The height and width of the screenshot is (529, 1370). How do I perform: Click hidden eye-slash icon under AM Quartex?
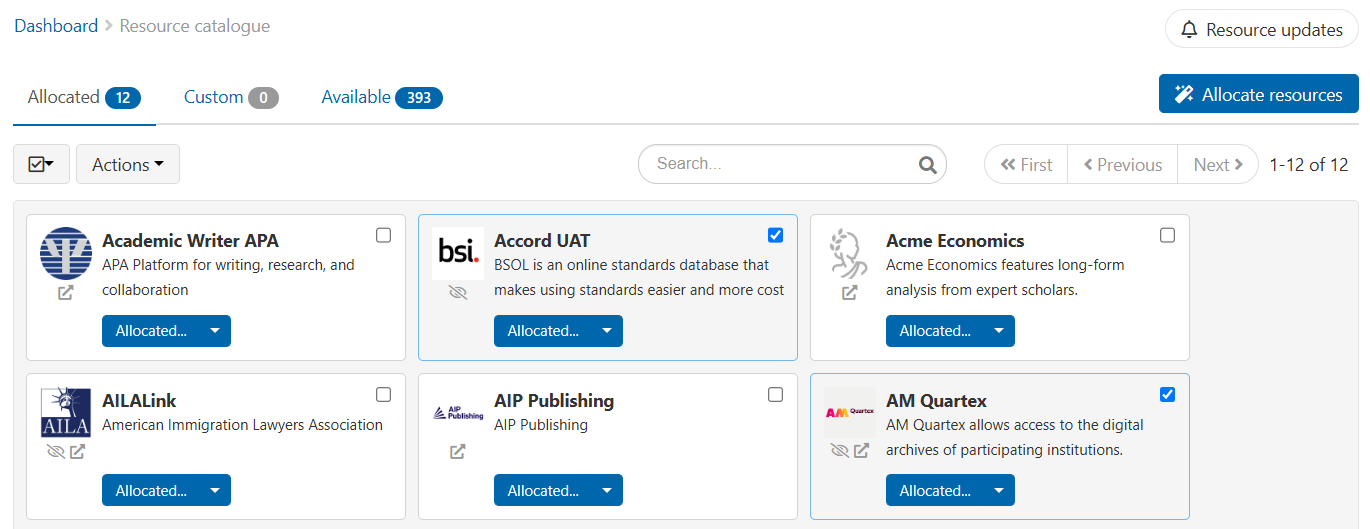[x=840, y=452]
